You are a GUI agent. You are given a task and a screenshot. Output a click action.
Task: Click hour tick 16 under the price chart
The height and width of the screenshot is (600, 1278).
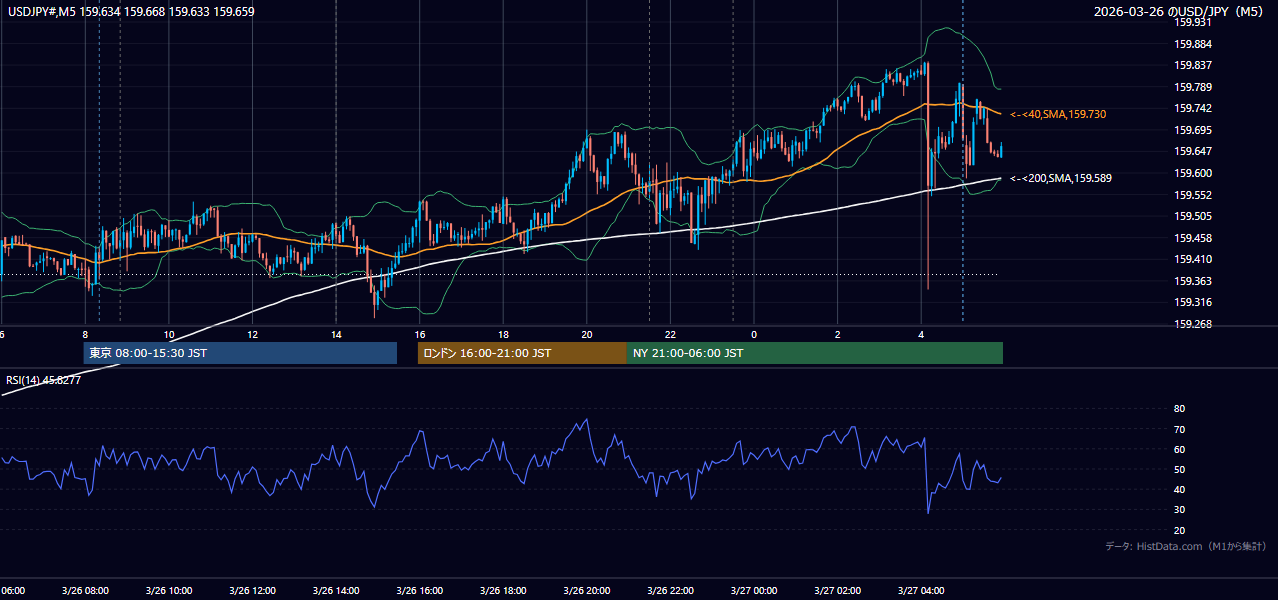click(x=420, y=335)
